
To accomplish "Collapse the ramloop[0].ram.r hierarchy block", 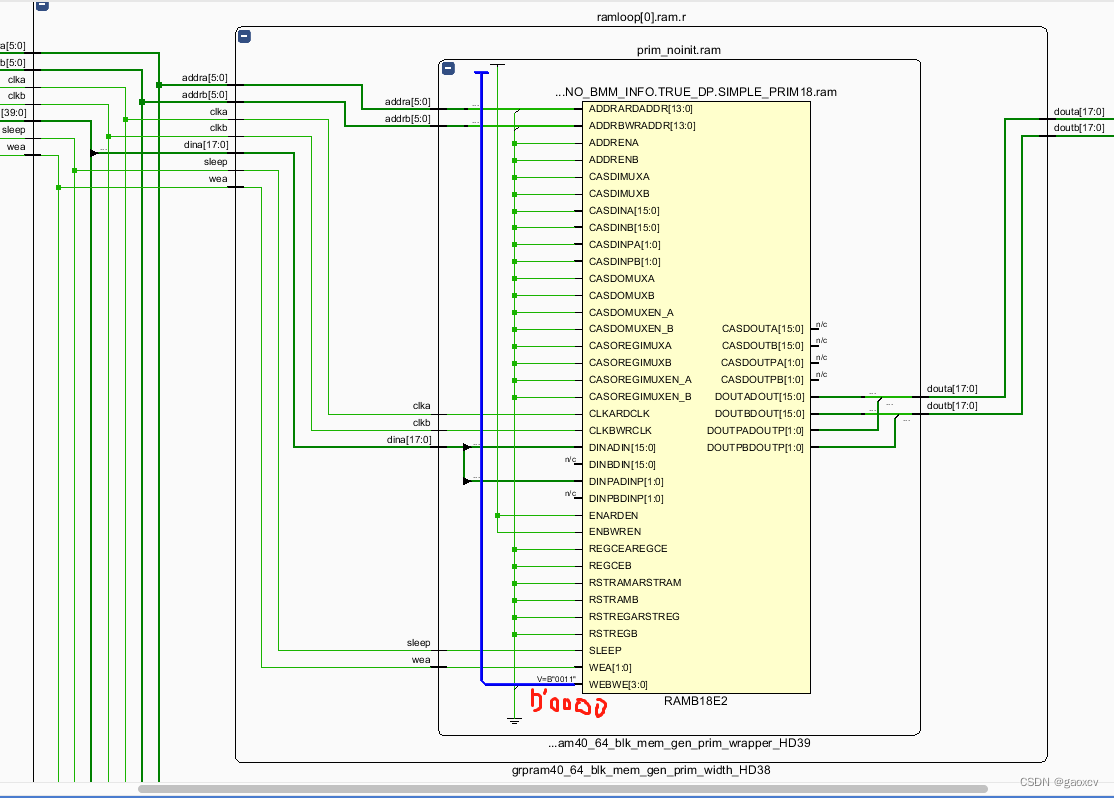I will point(41,6).
